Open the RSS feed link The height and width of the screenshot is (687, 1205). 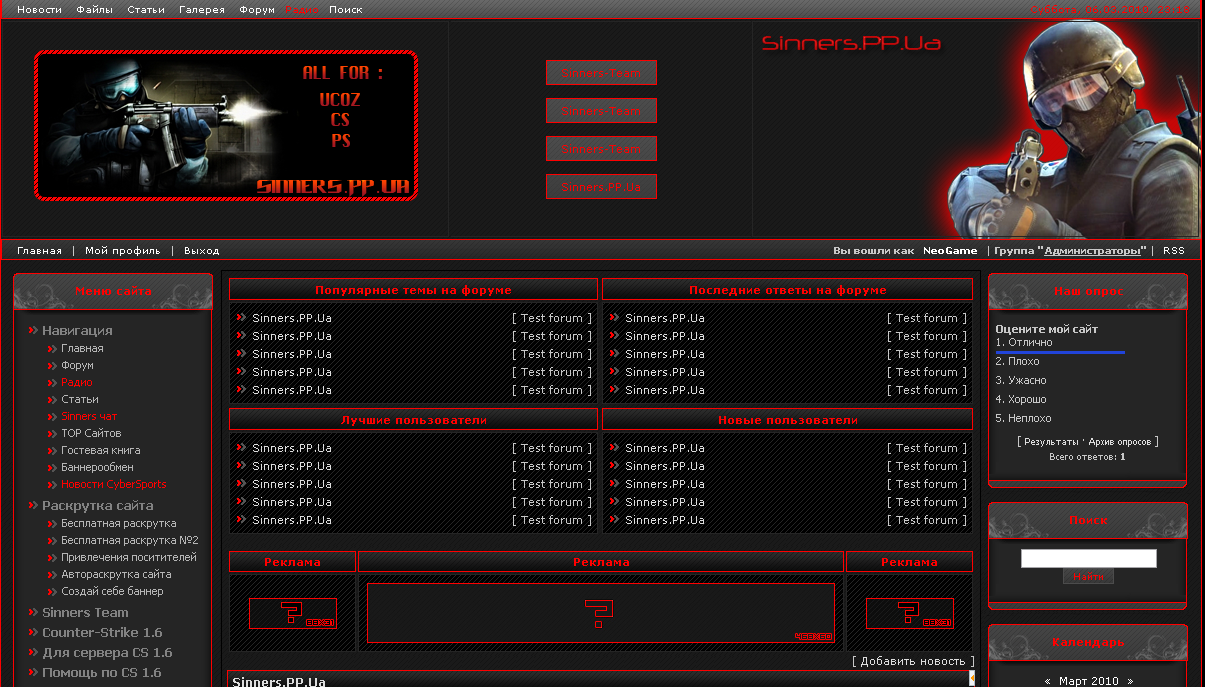tap(1173, 251)
